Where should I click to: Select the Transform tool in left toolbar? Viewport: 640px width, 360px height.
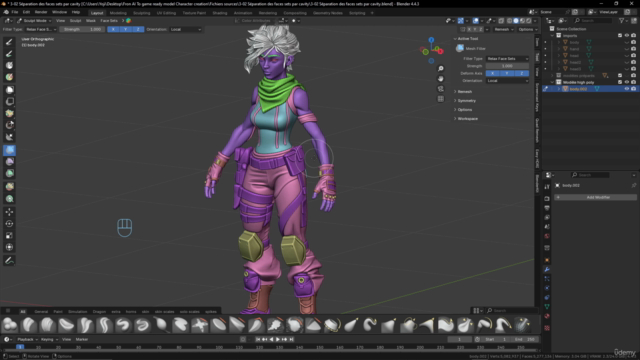(x=9, y=247)
